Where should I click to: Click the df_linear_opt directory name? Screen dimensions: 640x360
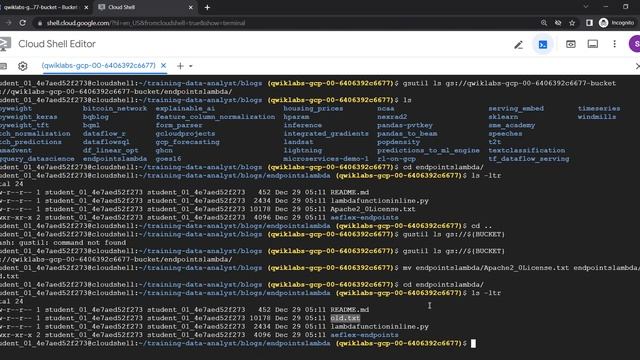110,150
